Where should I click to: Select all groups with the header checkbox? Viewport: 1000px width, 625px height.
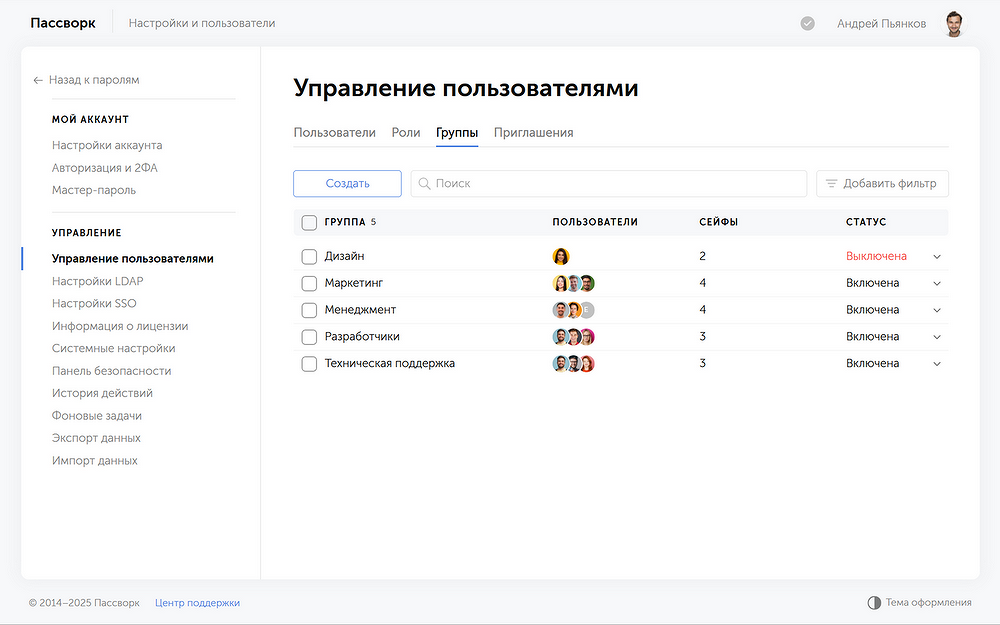coord(309,223)
